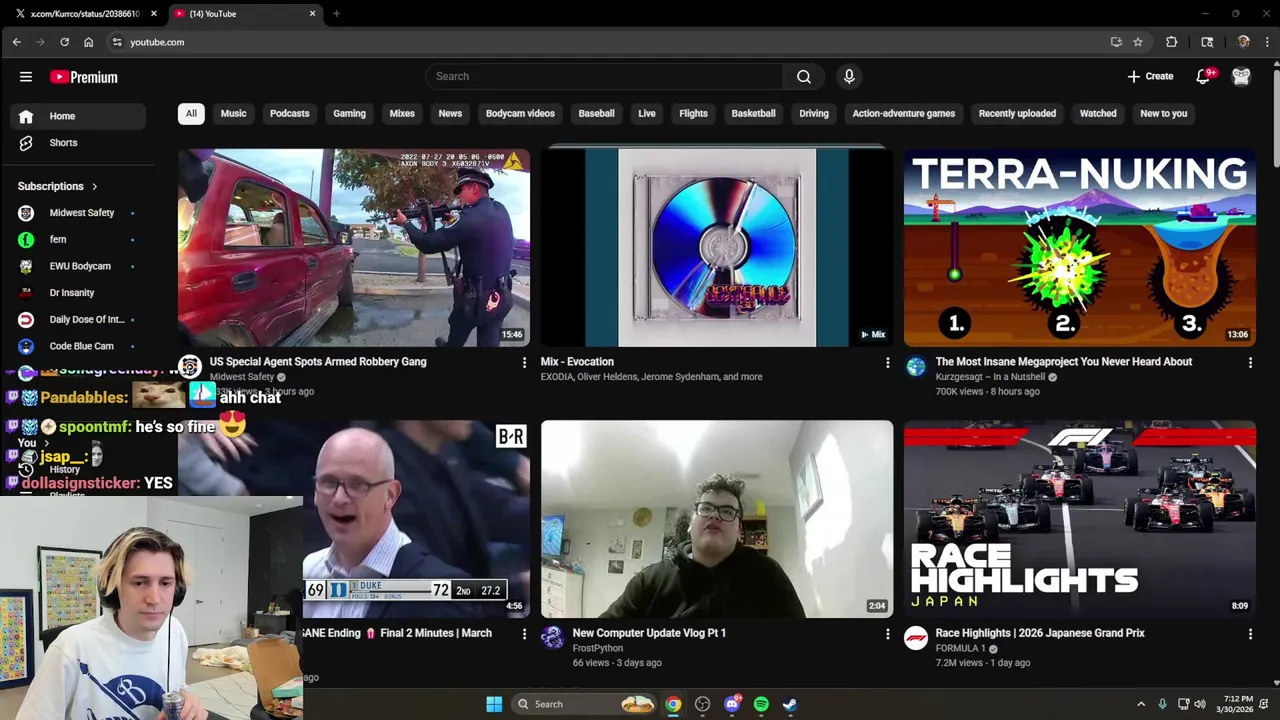Image resolution: width=1280 pixels, height=720 pixels.
Task: Select the Flights filter chip
Action: pos(693,113)
